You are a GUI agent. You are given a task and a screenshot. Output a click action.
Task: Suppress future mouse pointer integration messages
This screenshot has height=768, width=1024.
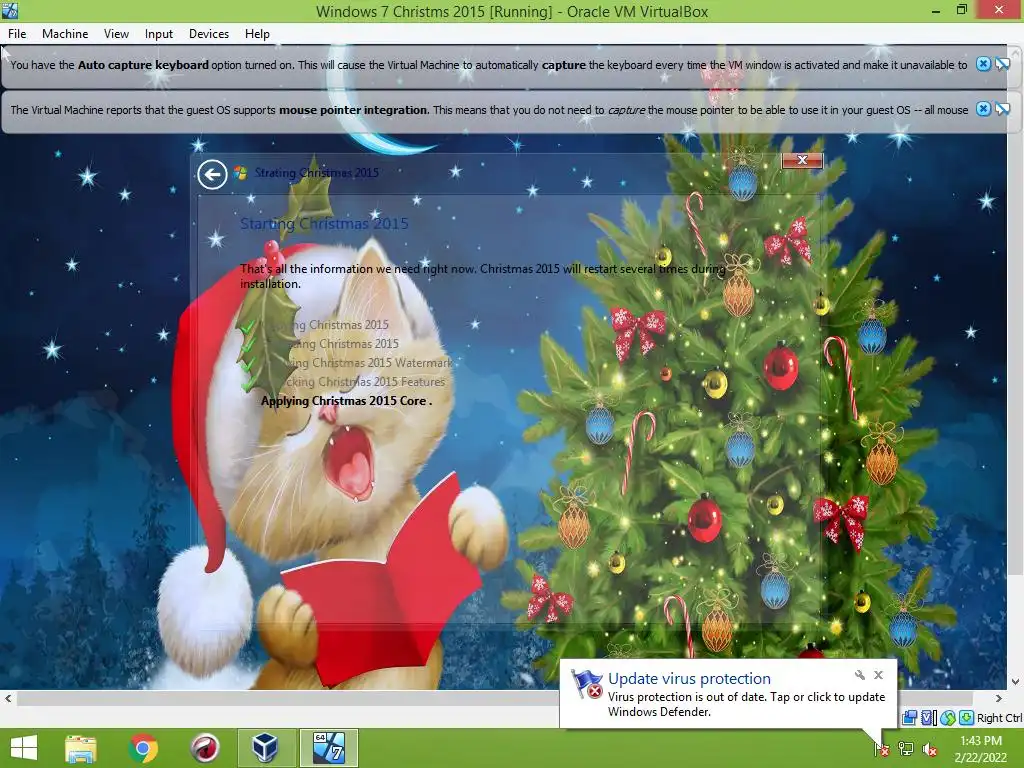[1002, 109]
